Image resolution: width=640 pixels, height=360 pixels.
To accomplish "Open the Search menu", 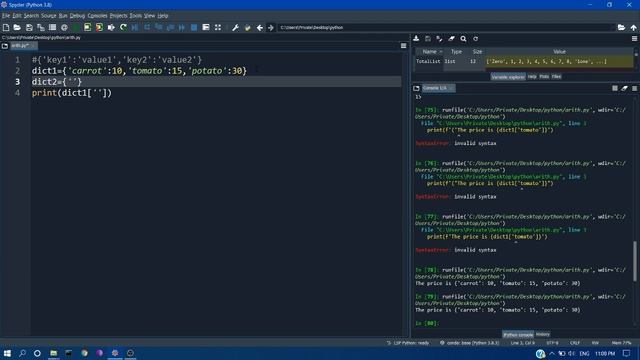I will pos(31,16).
